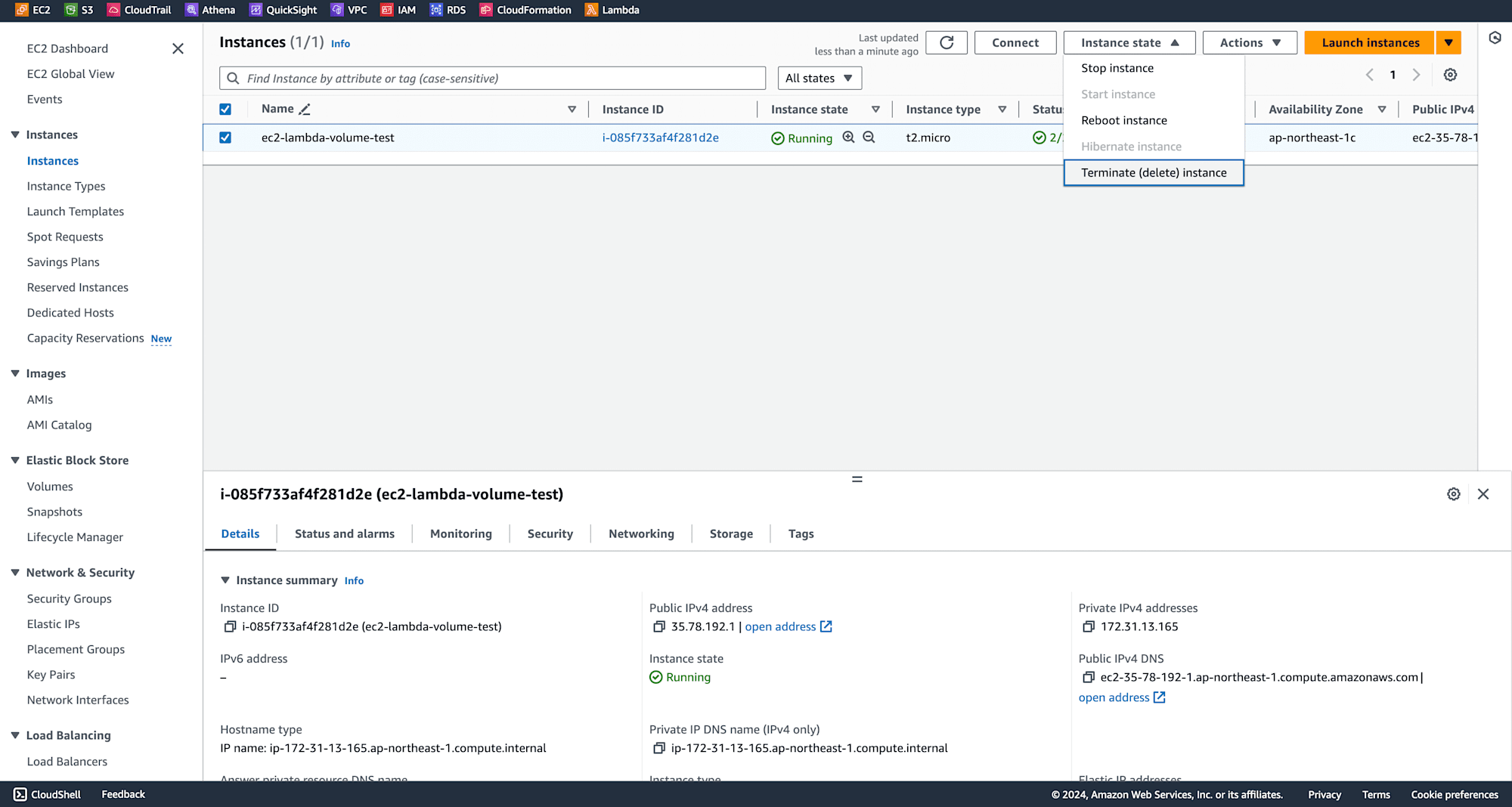The height and width of the screenshot is (807, 1512).
Task: Open details panel settings gear
Action: tap(1454, 494)
